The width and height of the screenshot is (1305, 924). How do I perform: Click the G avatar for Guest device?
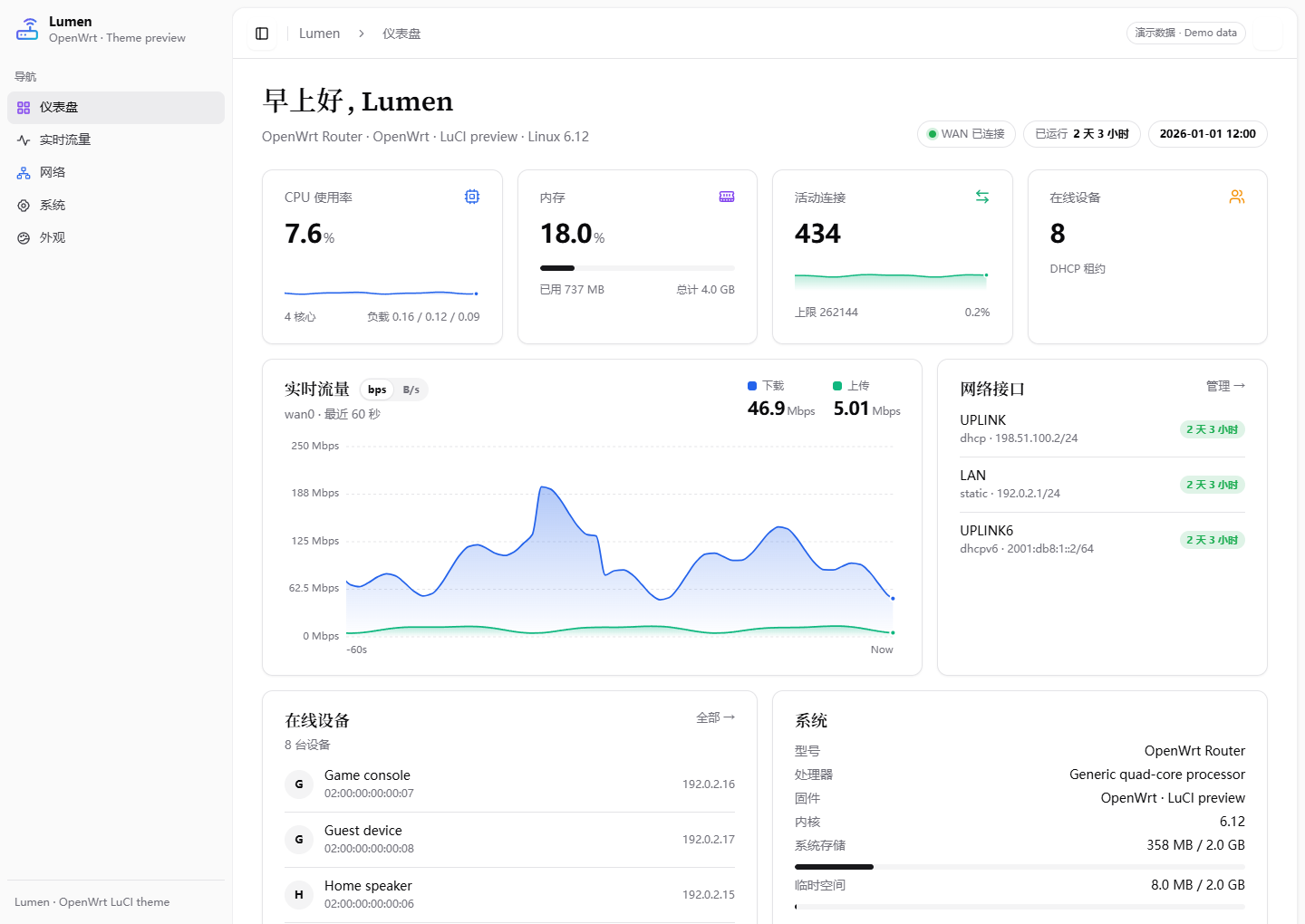coord(299,840)
